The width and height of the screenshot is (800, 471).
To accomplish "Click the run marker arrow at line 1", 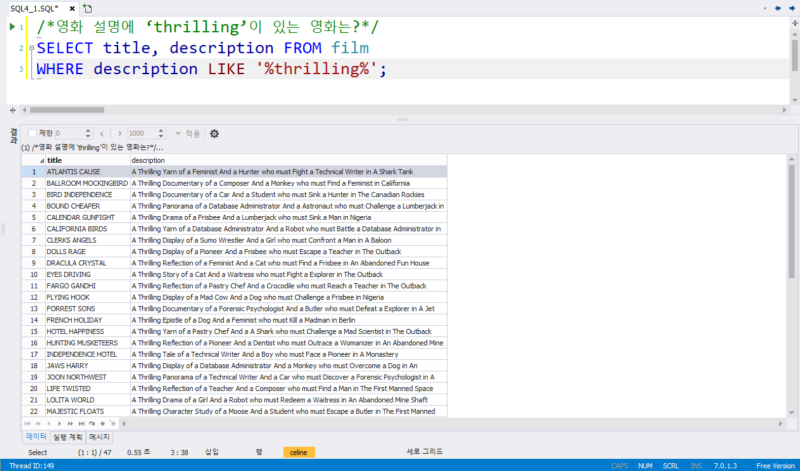I will 12,27.
